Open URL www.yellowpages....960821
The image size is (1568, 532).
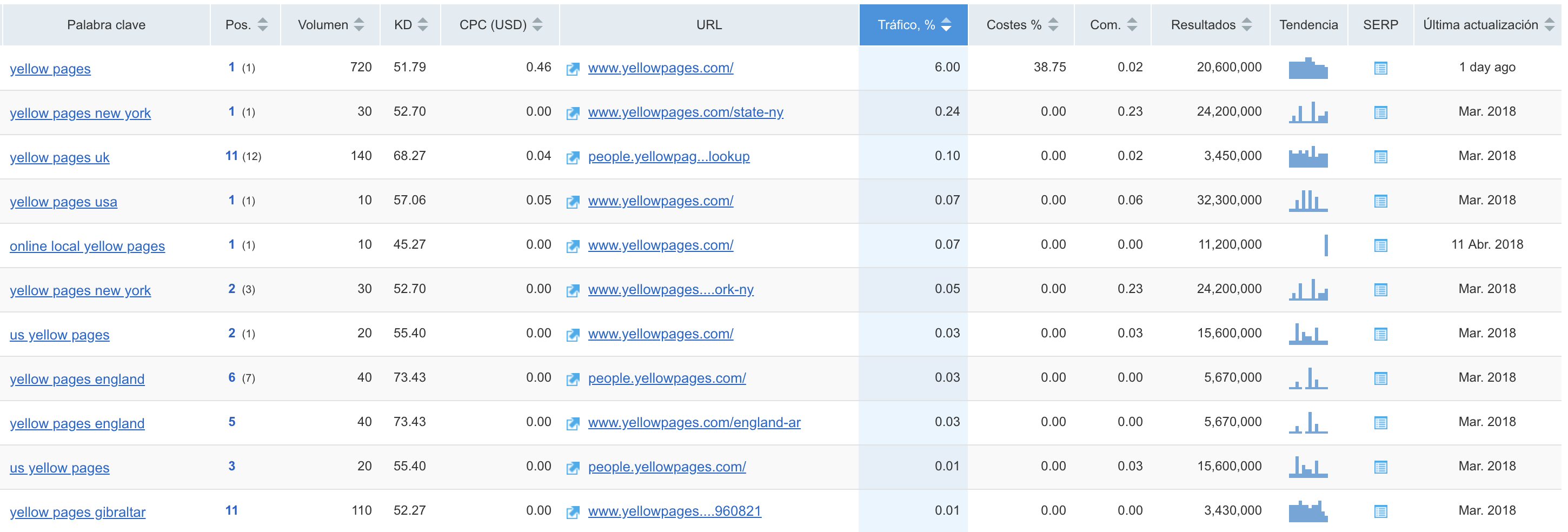coord(674,511)
